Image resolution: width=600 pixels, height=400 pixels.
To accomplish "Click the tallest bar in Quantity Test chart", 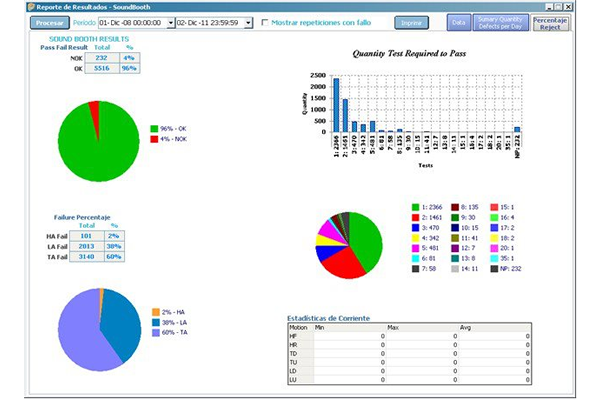I will 335,105.
